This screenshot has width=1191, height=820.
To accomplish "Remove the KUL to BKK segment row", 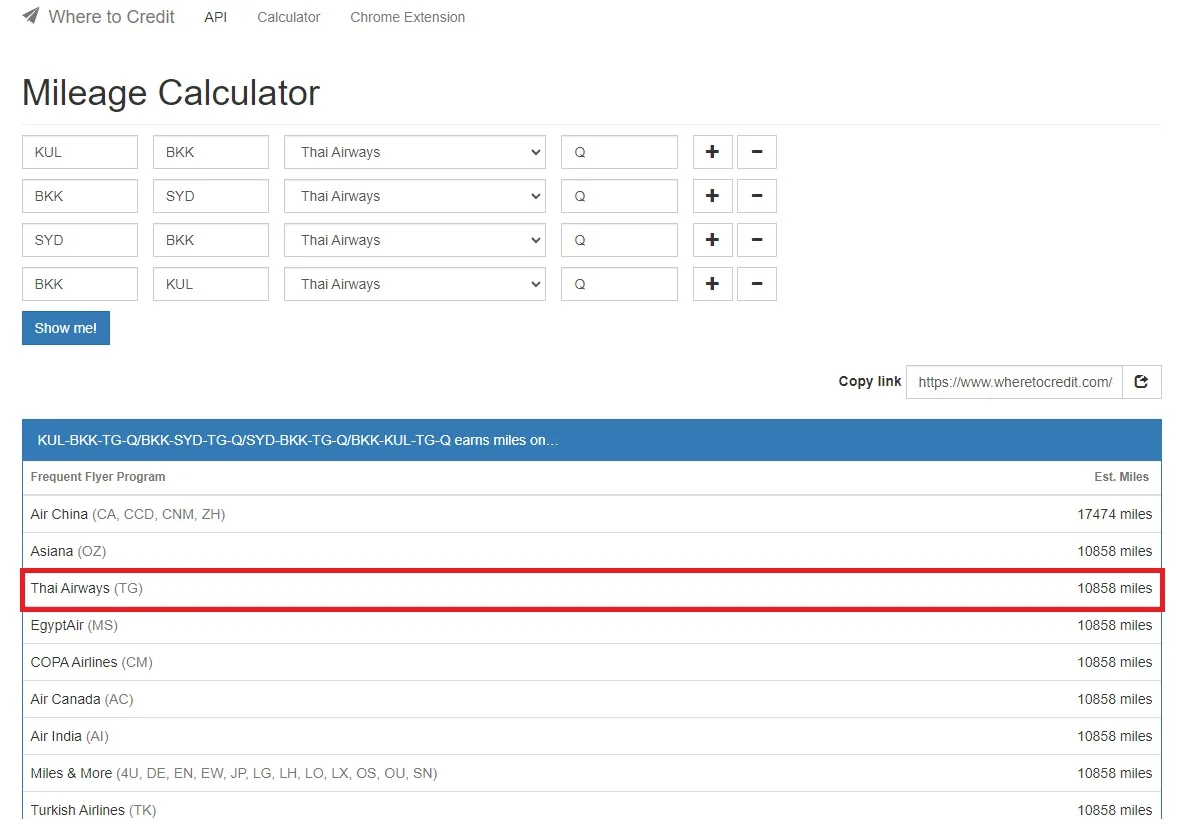I will (757, 152).
